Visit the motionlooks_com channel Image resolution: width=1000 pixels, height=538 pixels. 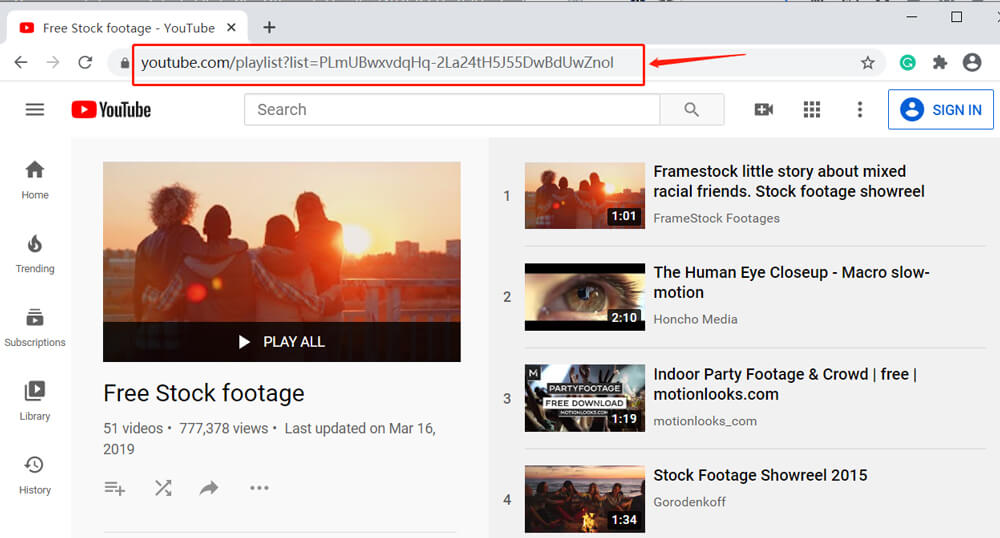(x=705, y=421)
